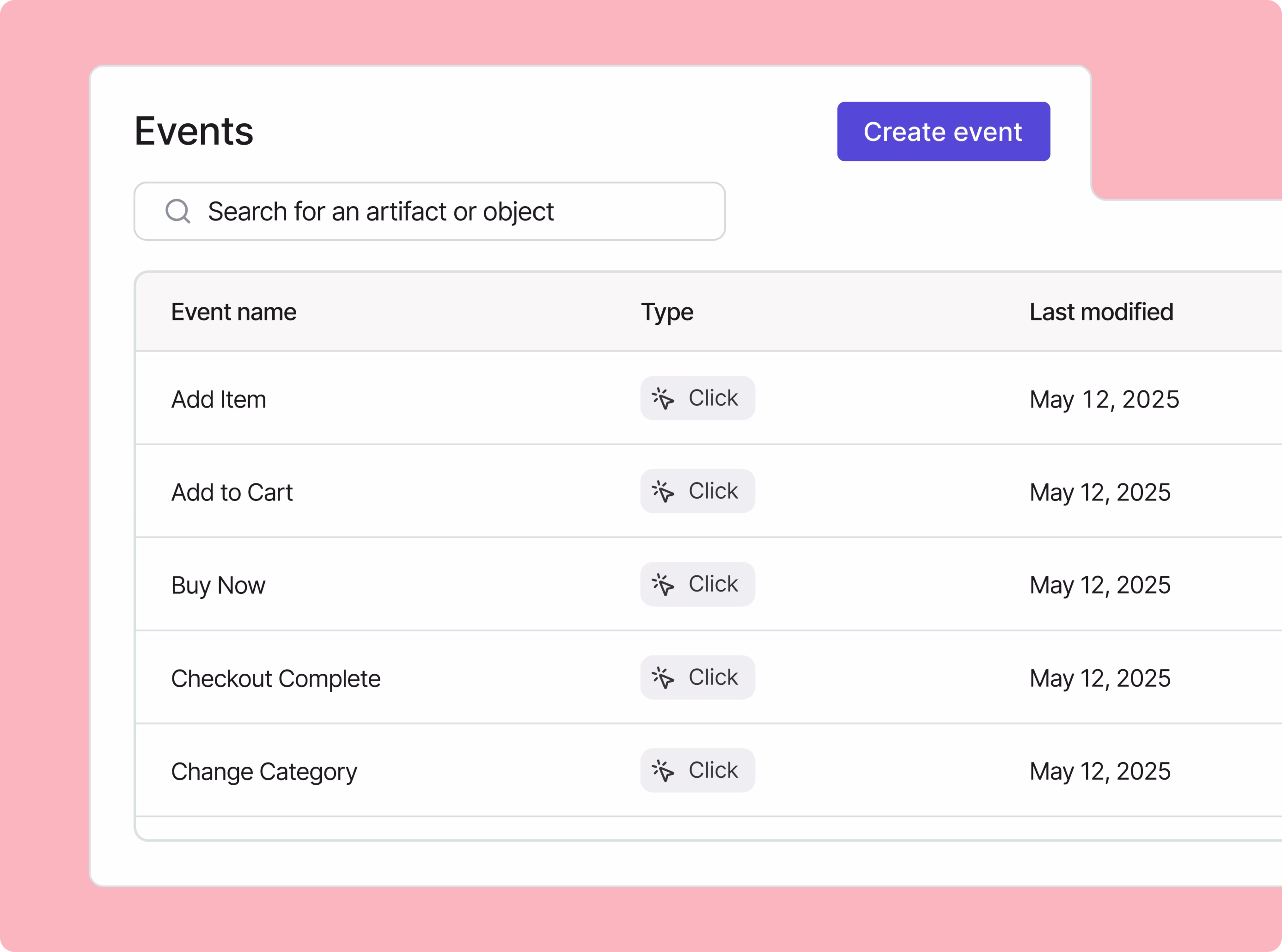1282x952 pixels.
Task: Click the cursor icon for Change Category
Action: point(663,770)
